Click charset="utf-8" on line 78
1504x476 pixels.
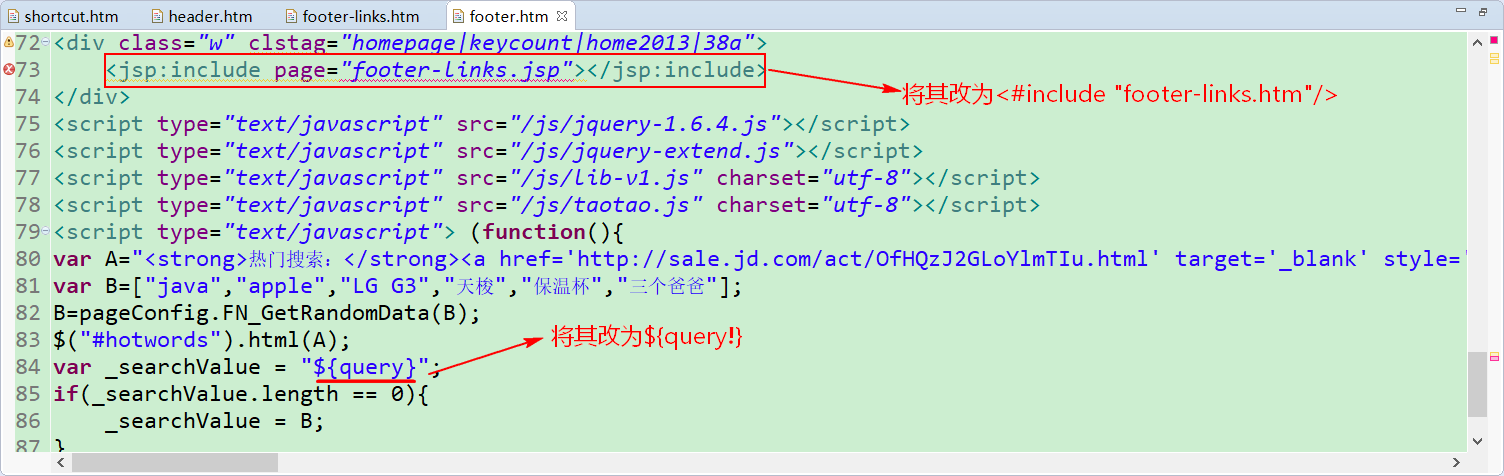[821, 205]
